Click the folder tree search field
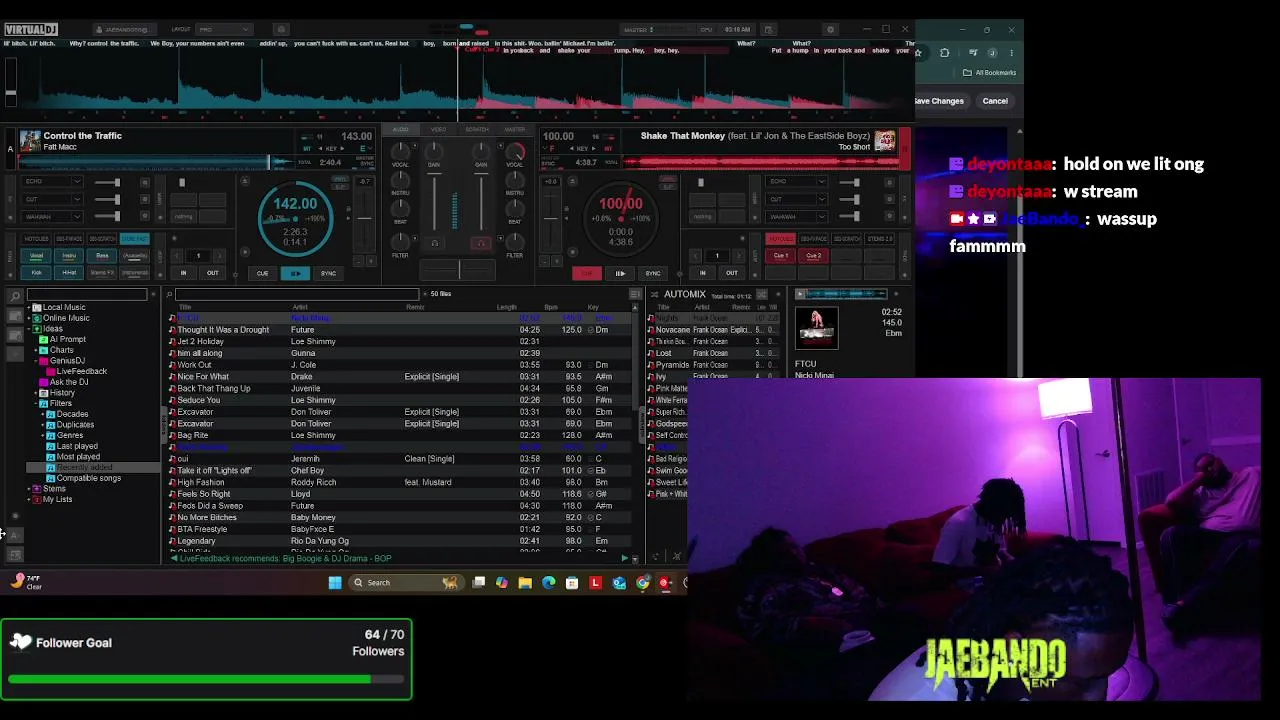The image size is (1280, 720). (86, 295)
